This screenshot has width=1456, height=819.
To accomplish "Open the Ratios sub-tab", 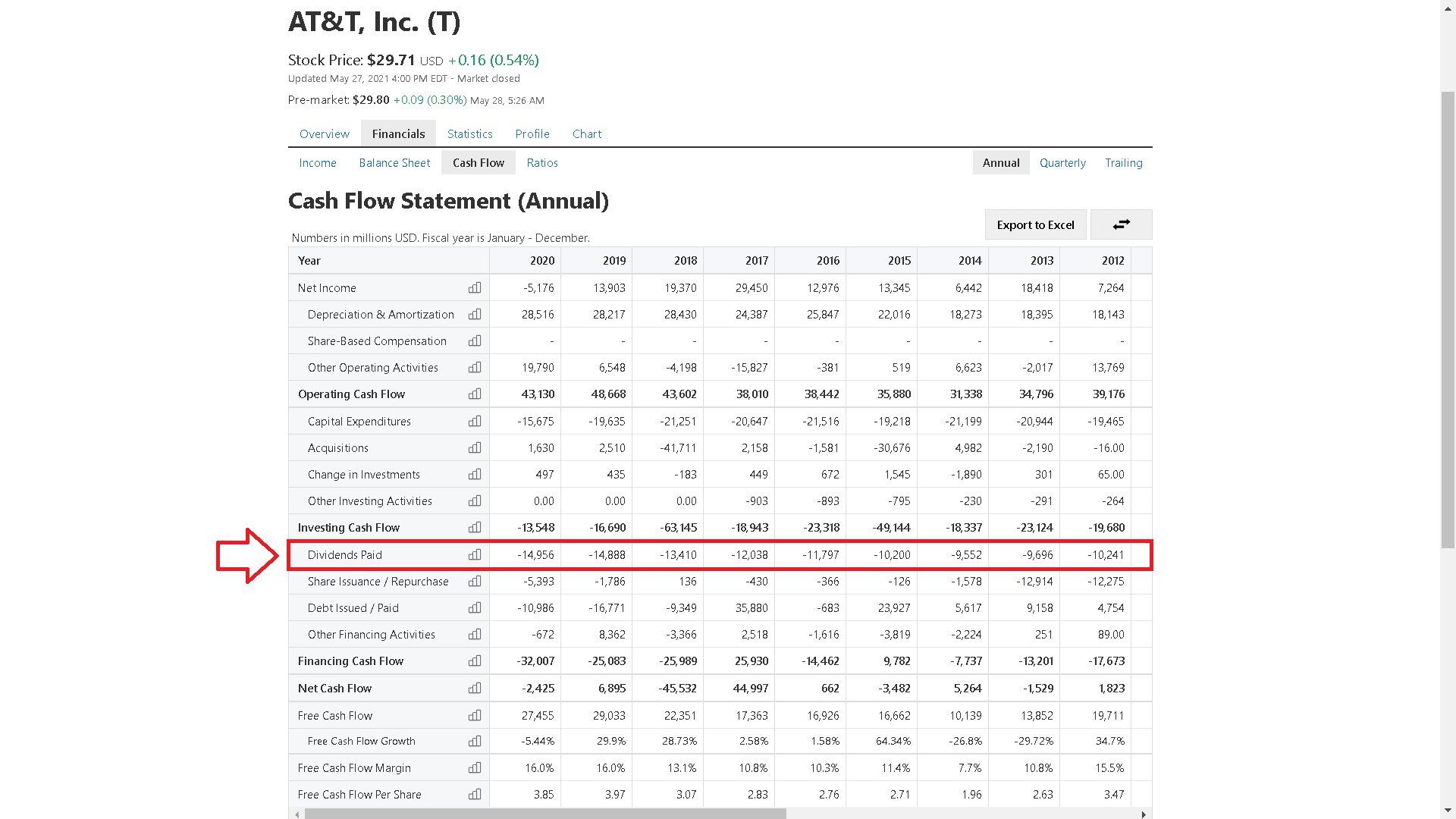I will point(542,163).
